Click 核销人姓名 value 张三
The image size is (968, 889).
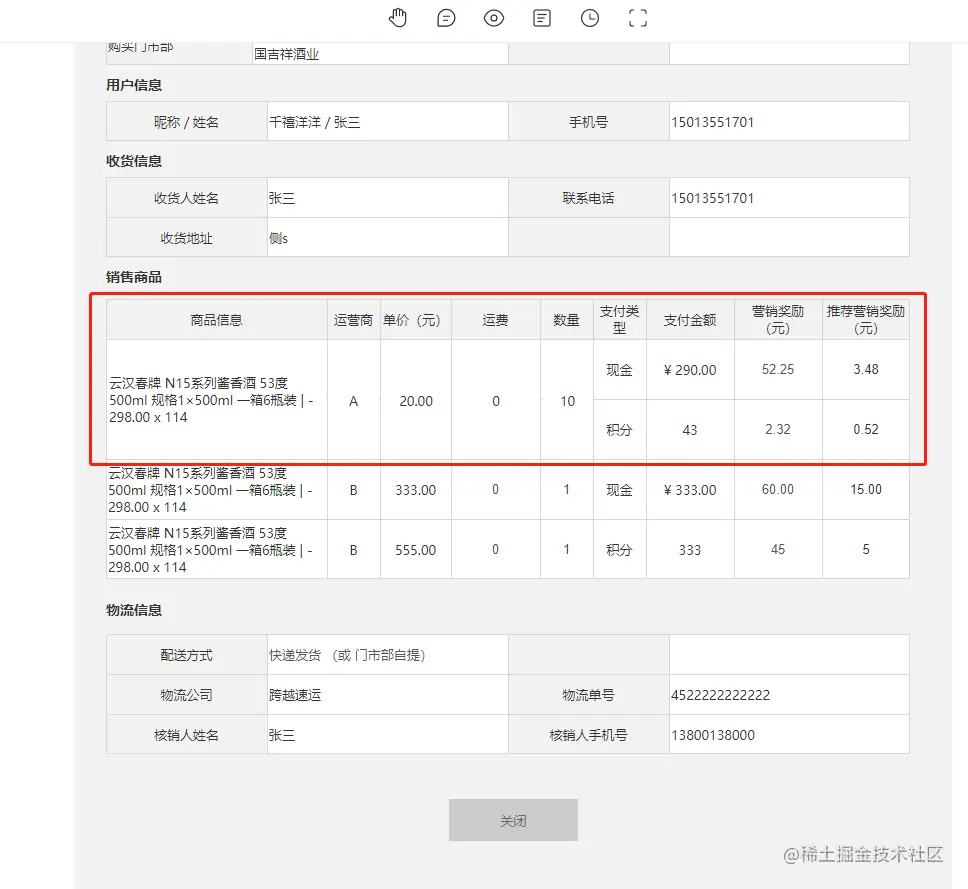tap(282, 735)
